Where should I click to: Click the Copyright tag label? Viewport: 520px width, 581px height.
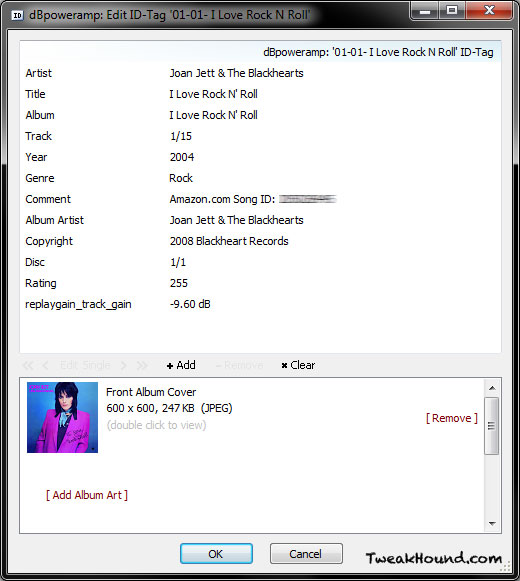click(49, 241)
